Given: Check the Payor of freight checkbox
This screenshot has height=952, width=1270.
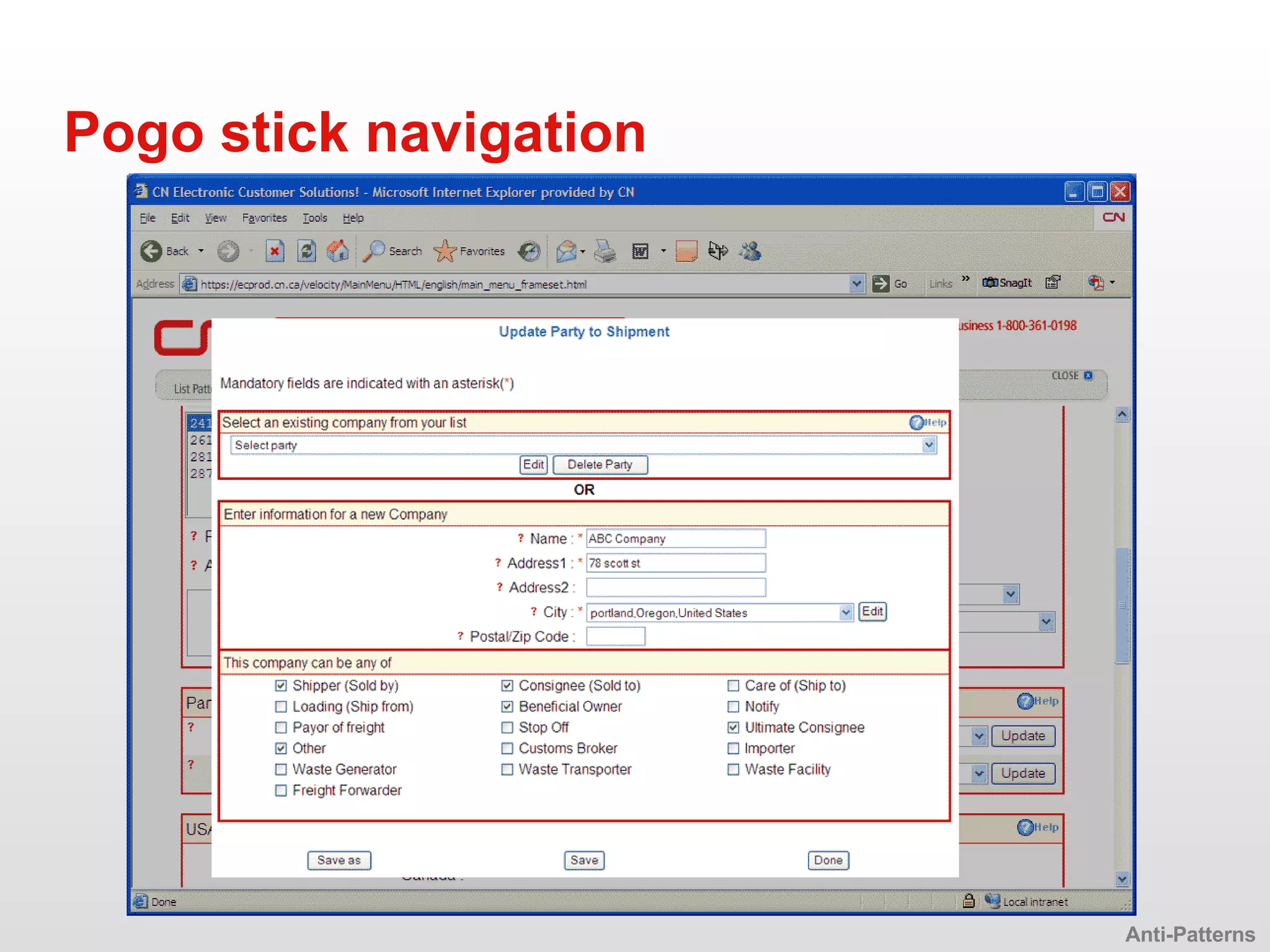Looking at the screenshot, I should click(281, 727).
